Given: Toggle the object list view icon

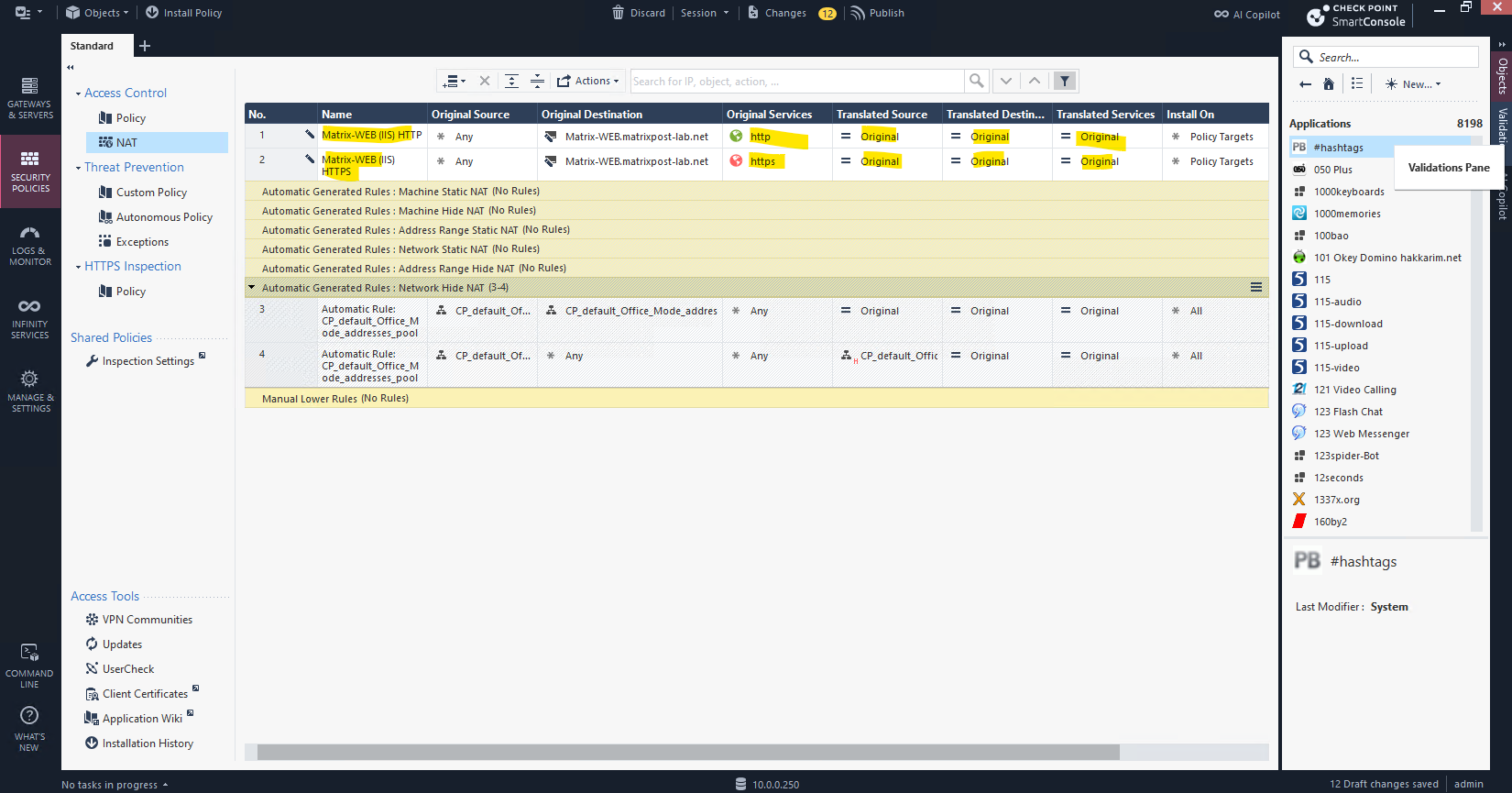Looking at the screenshot, I should click(x=1357, y=83).
